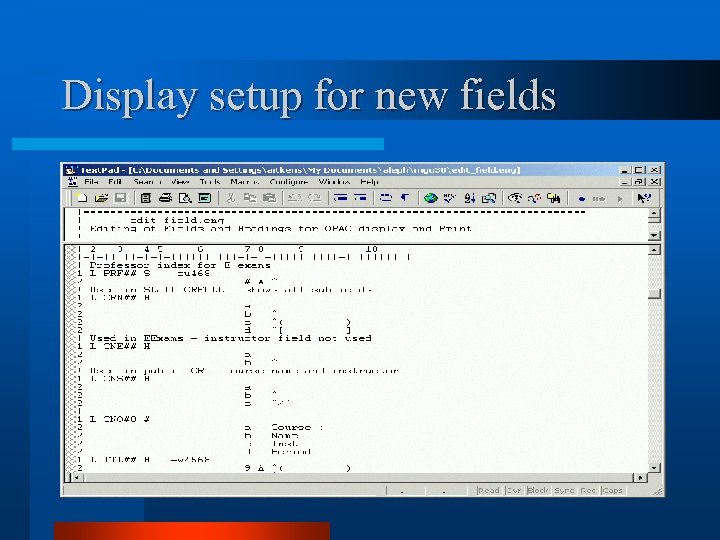Activate the context Help pointer icon

[644, 198]
